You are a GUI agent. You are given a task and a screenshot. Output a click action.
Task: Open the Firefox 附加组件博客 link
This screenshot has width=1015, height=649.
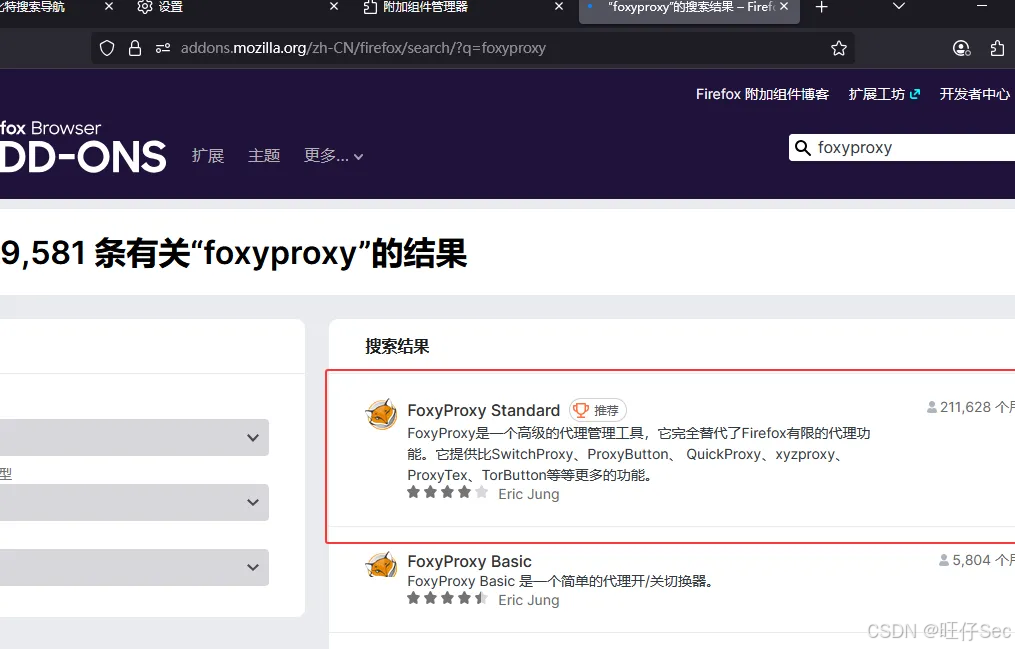[762, 94]
